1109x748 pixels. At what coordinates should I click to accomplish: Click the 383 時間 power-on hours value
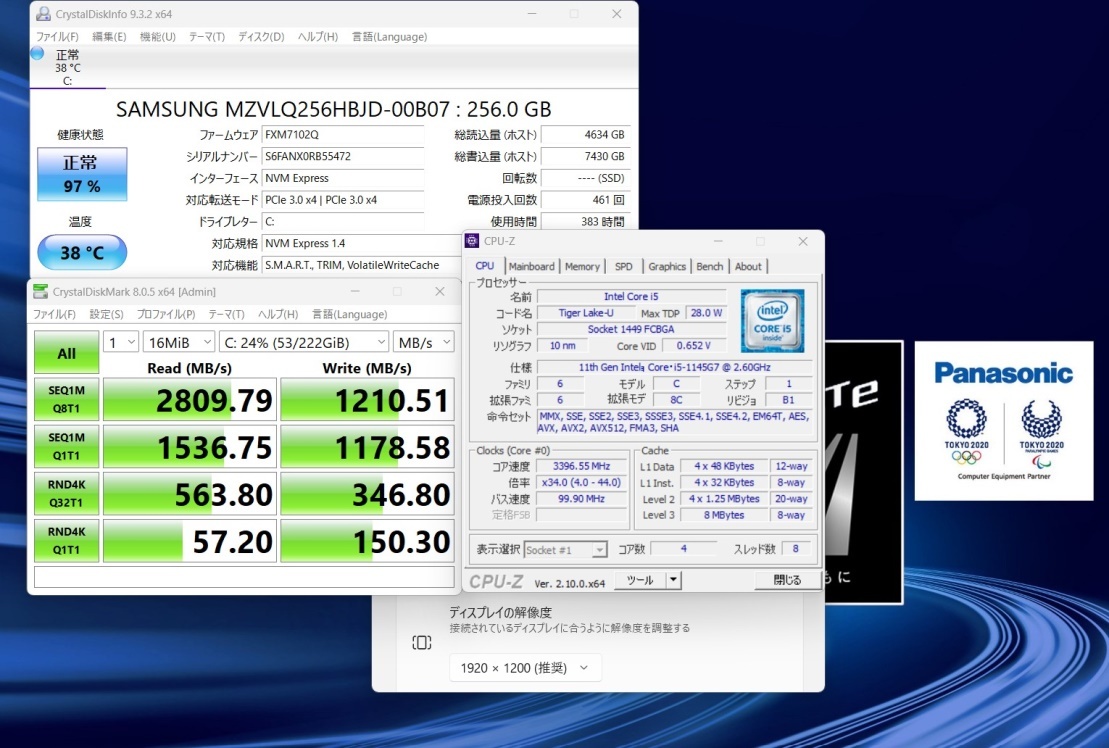(585, 222)
